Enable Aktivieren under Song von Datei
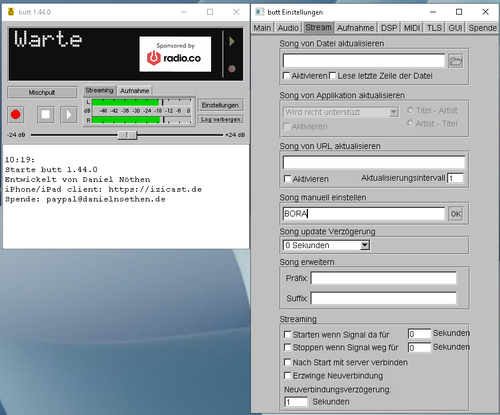The width and height of the screenshot is (500, 415). tap(286, 76)
